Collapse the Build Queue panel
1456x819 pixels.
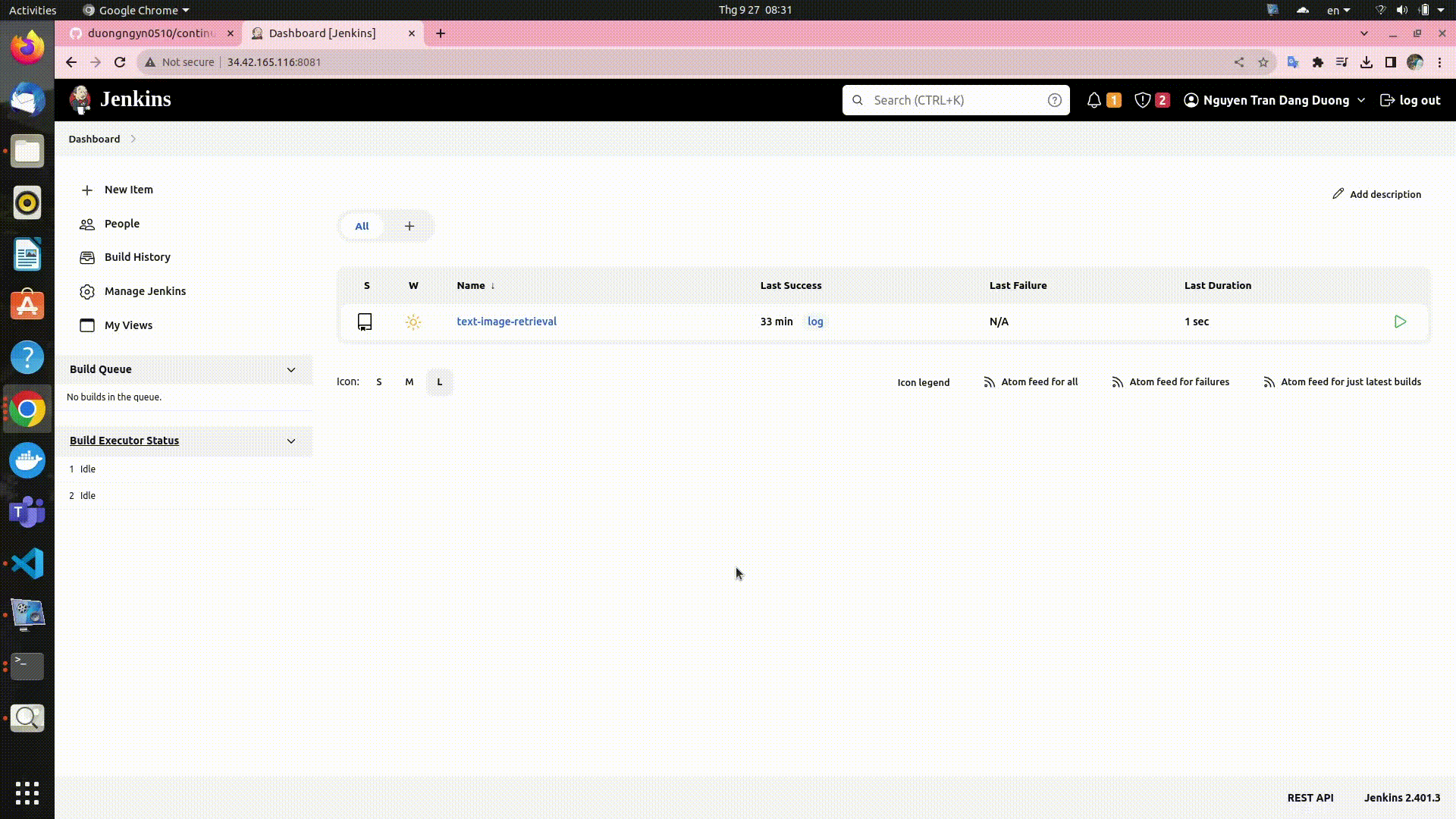[291, 369]
